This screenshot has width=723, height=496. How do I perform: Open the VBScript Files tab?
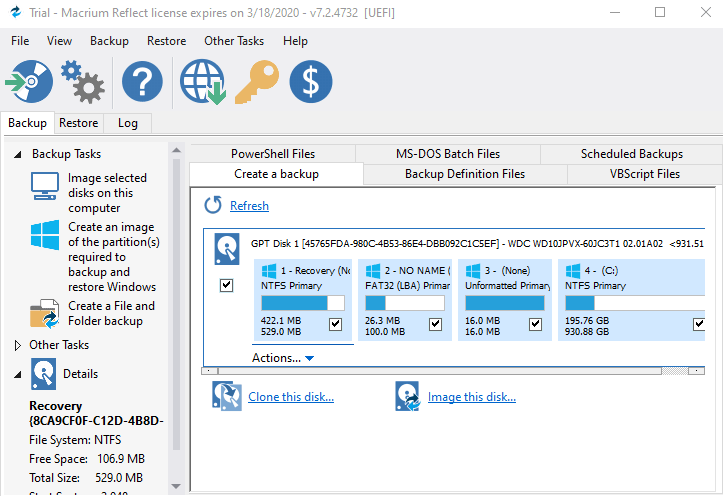click(x=645, y=174)
